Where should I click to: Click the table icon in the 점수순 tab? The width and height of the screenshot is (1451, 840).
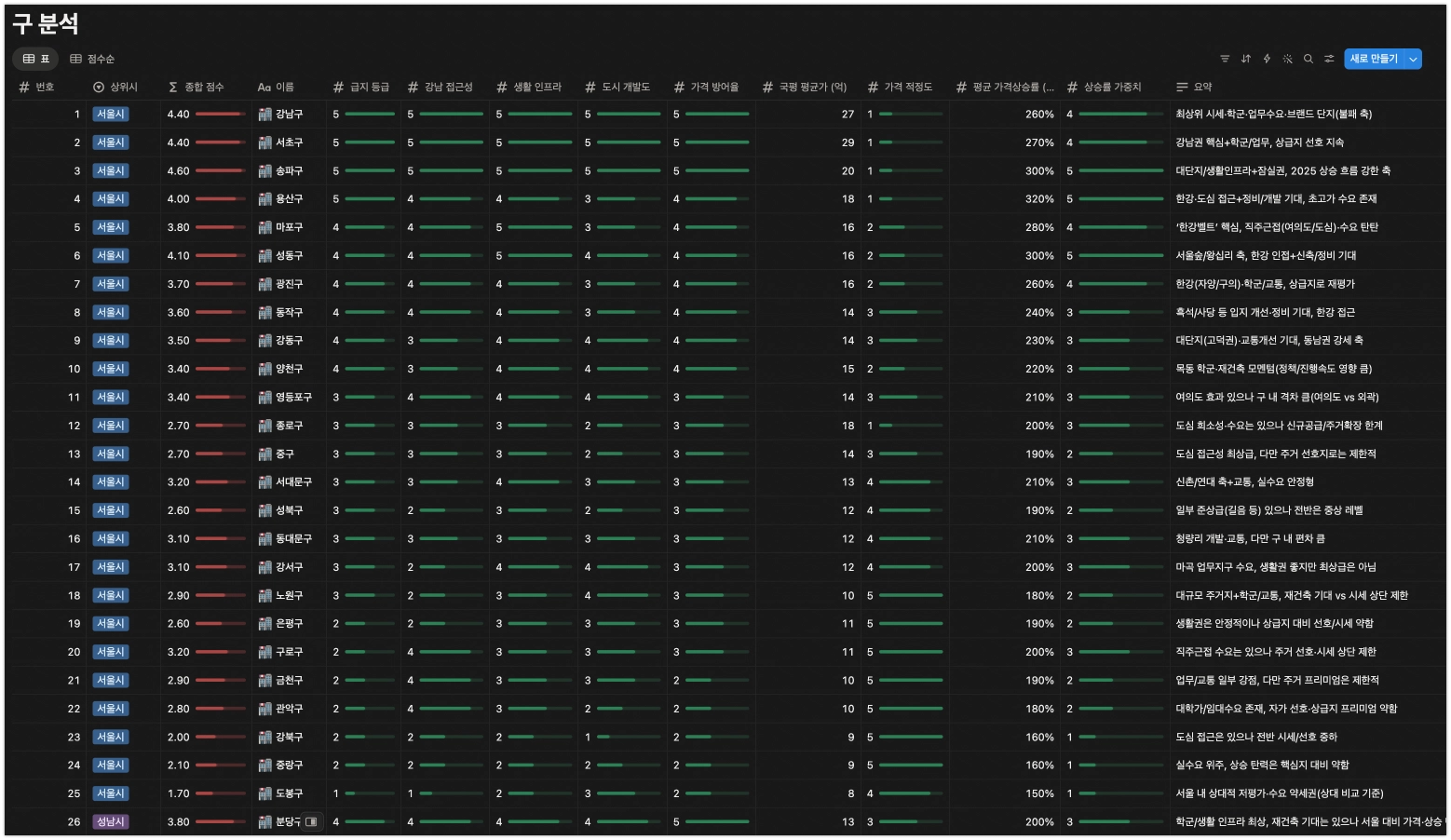pyautogui.click(x=75, y=59)
